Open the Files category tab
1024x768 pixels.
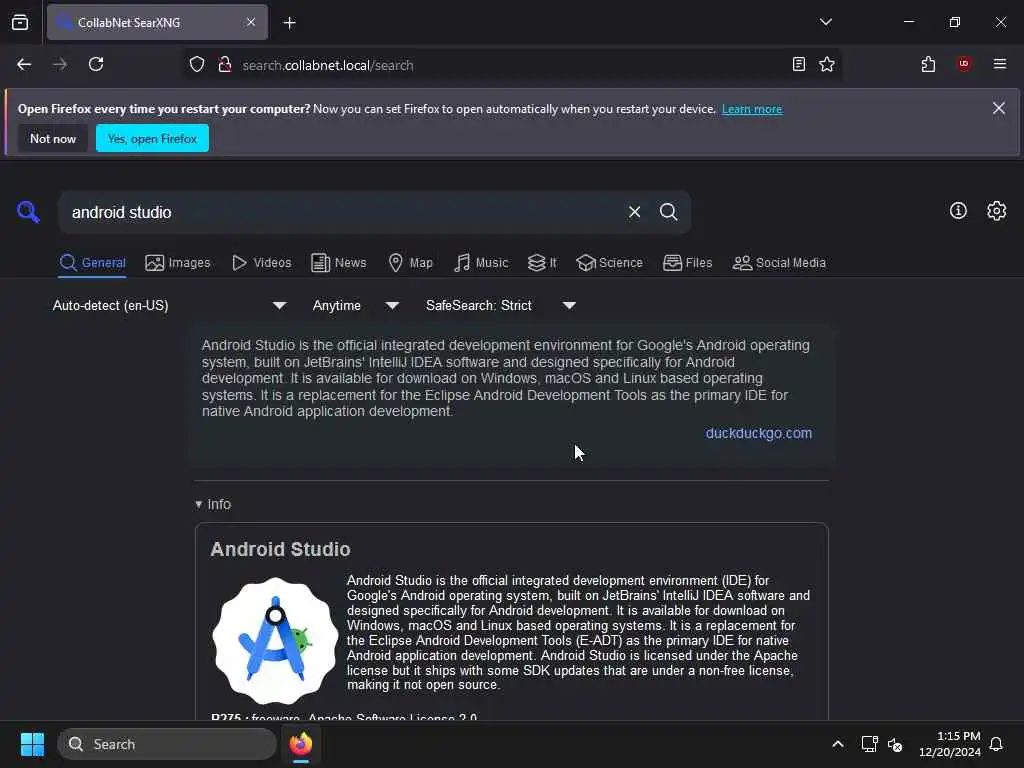pos(687,263)
